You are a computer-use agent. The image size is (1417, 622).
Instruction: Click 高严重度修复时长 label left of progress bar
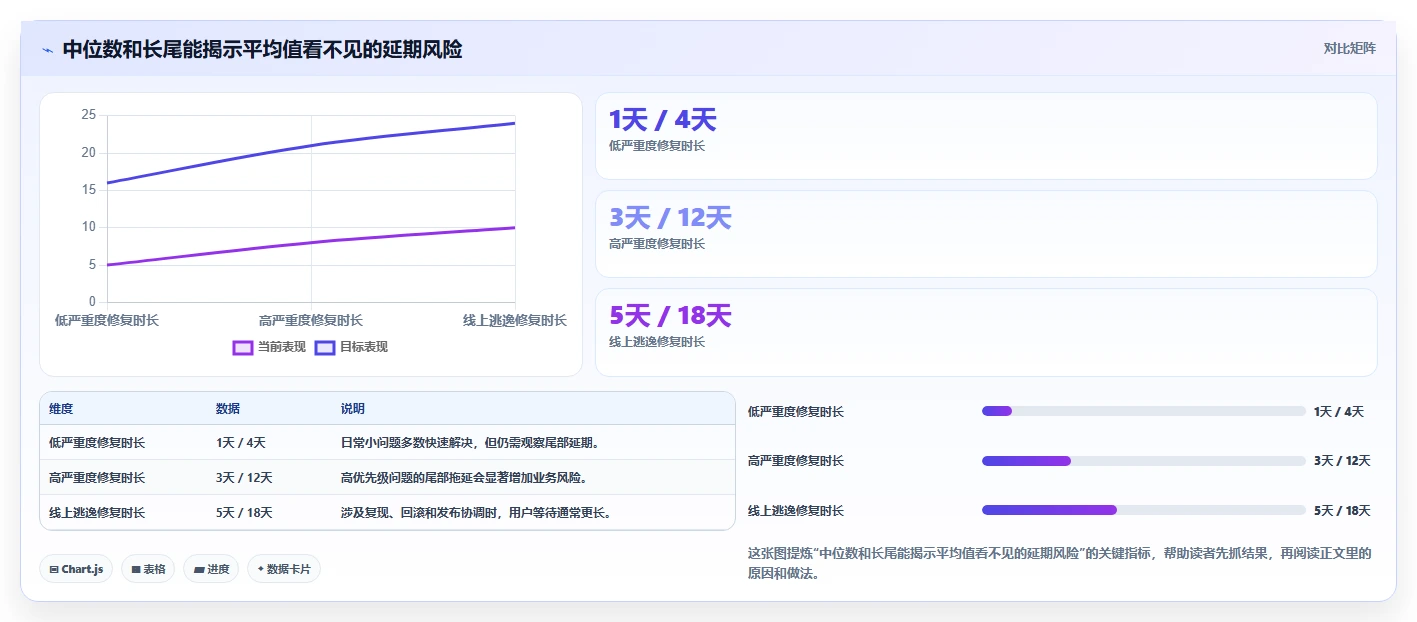point(796,461)
